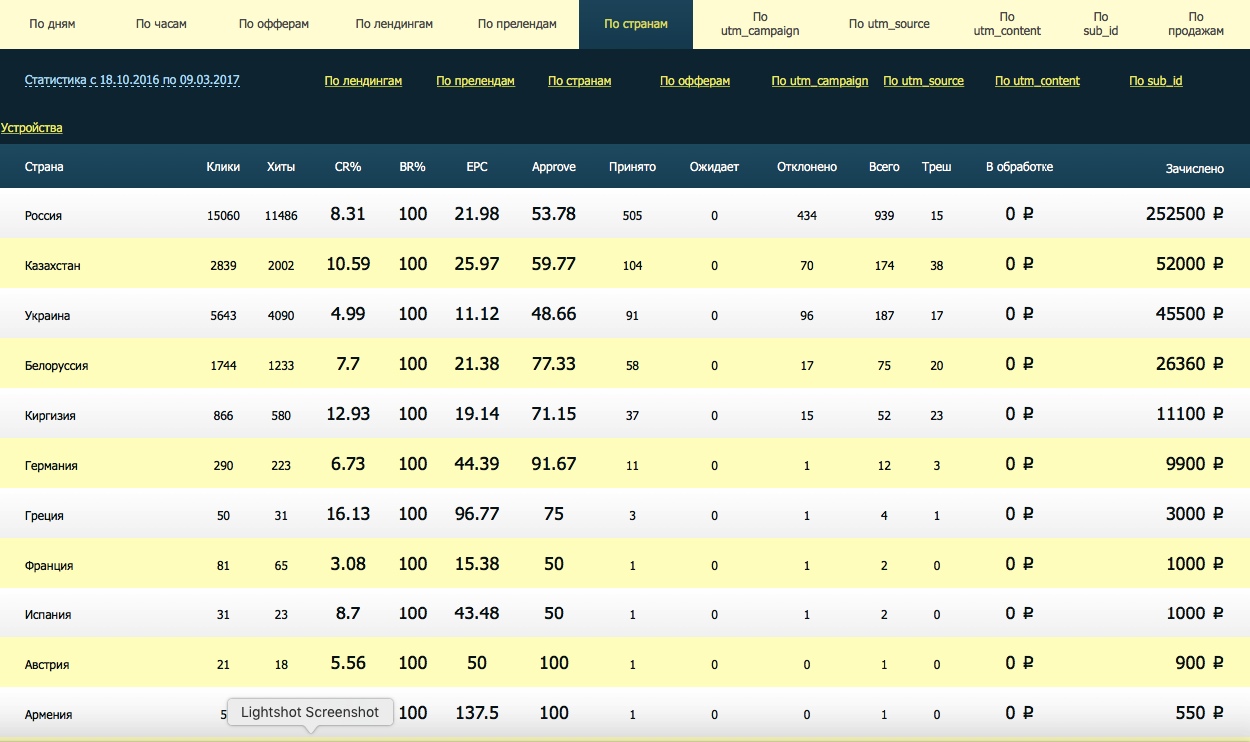This screenshot has height=742, width=1250.
Task: Sort by the BR% column header
Action: (412, 167)
